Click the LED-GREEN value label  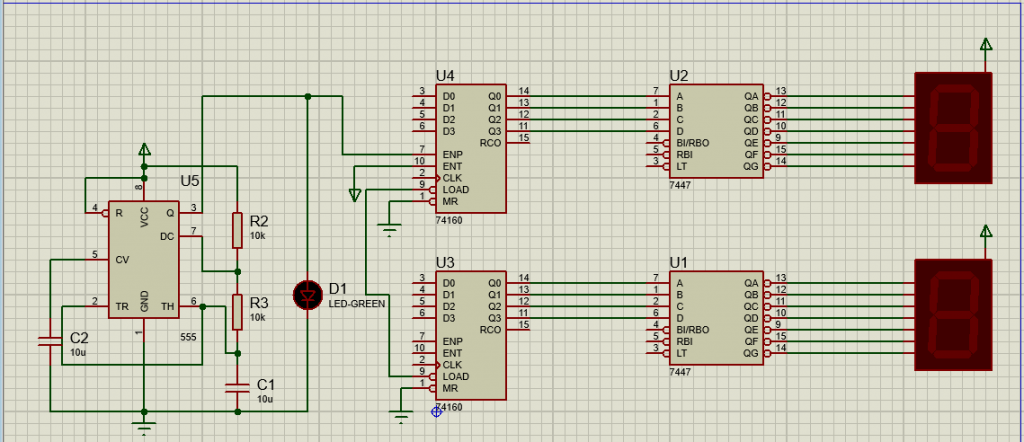click(357, 304)
